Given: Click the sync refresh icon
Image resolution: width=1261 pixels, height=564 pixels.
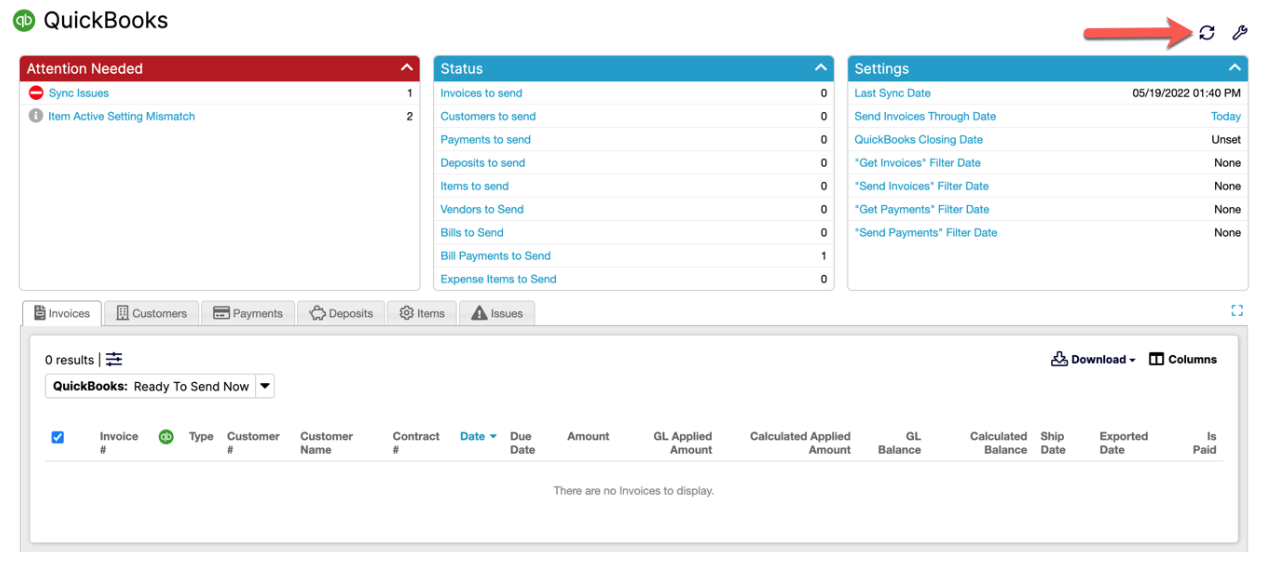Looking at the screenshot, I should click(x=1207, y=33).
